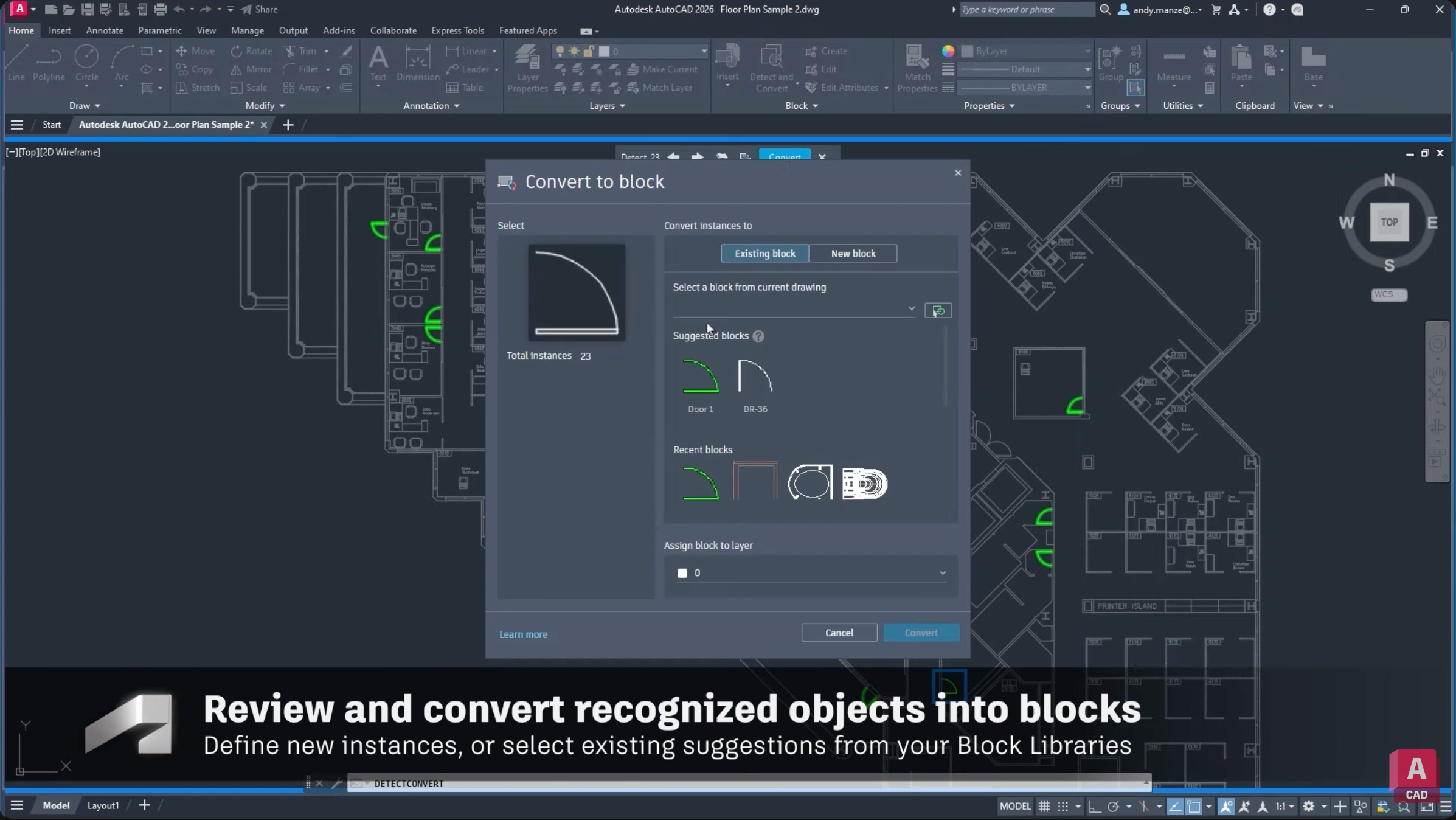
Task: Click the Suggested blocks help icon
Action: tap(758, 336)
